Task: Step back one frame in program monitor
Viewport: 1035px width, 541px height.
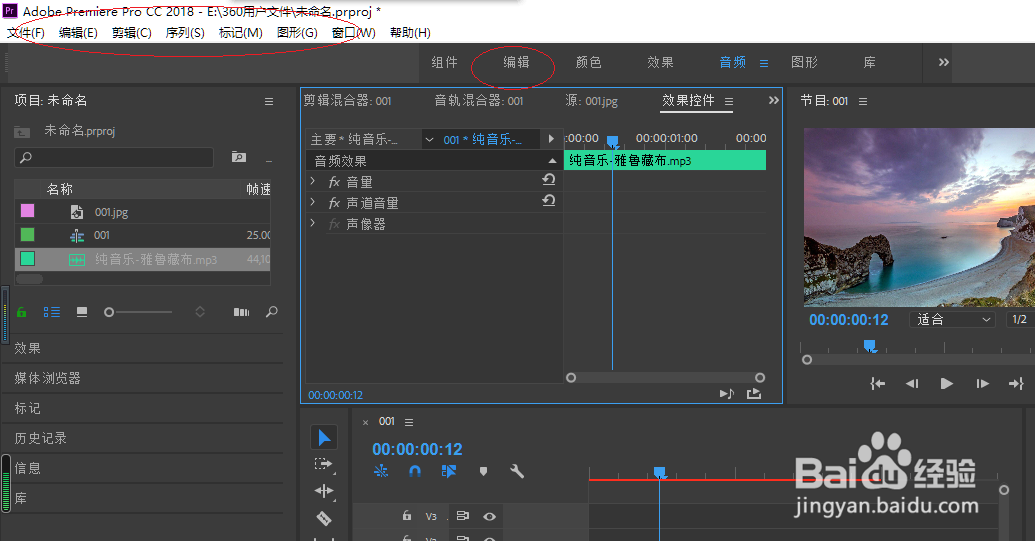Action: coord(912,383)
